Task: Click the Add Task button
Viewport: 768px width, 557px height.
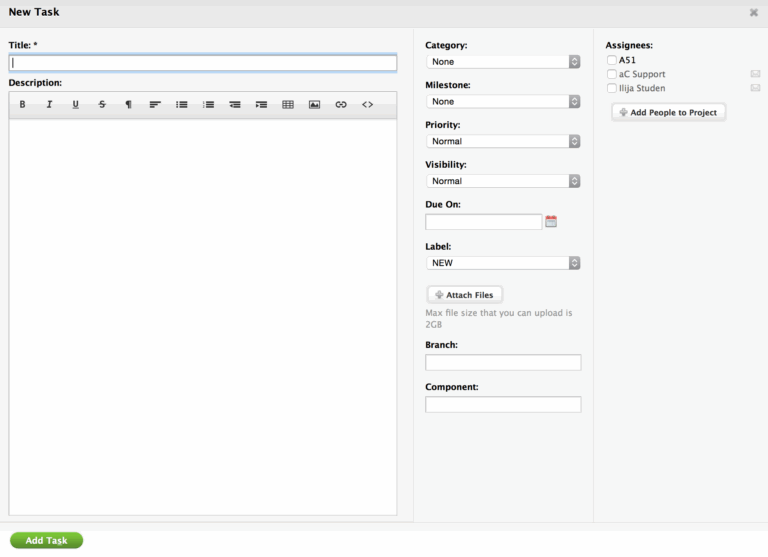Action: pyautogui.click(x=46, y=540)
